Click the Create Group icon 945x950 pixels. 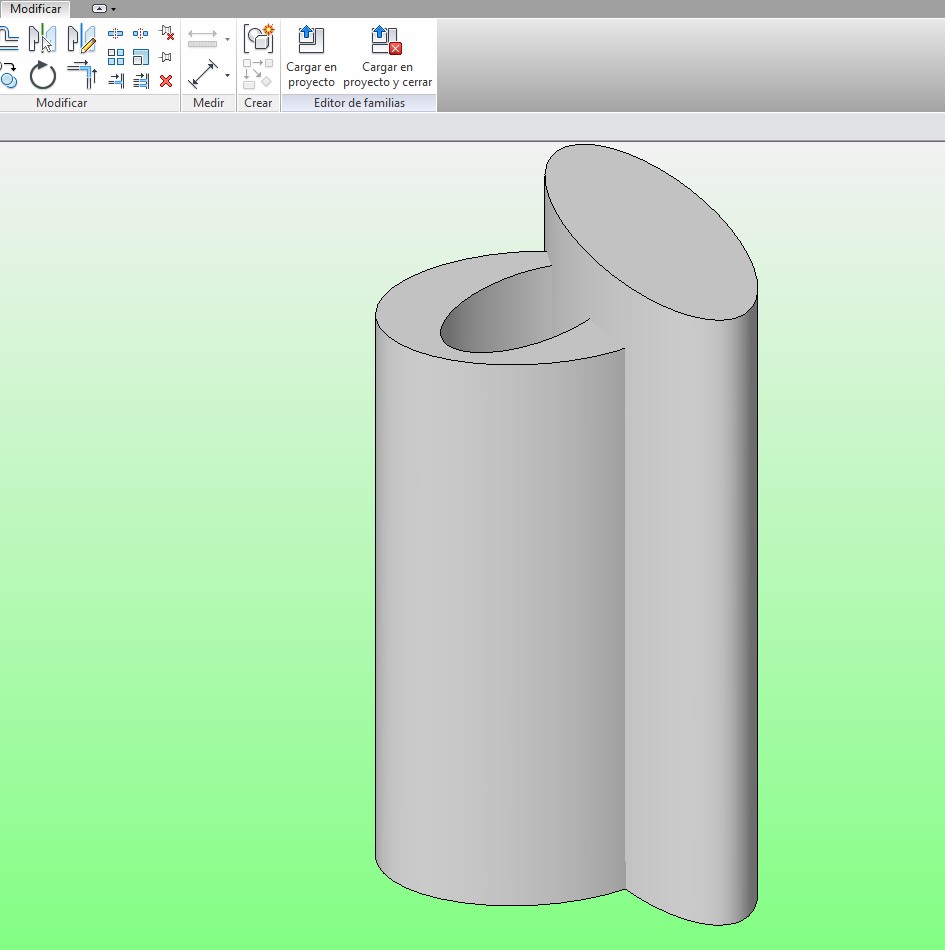pyautogui.click(x=259, y=39)
